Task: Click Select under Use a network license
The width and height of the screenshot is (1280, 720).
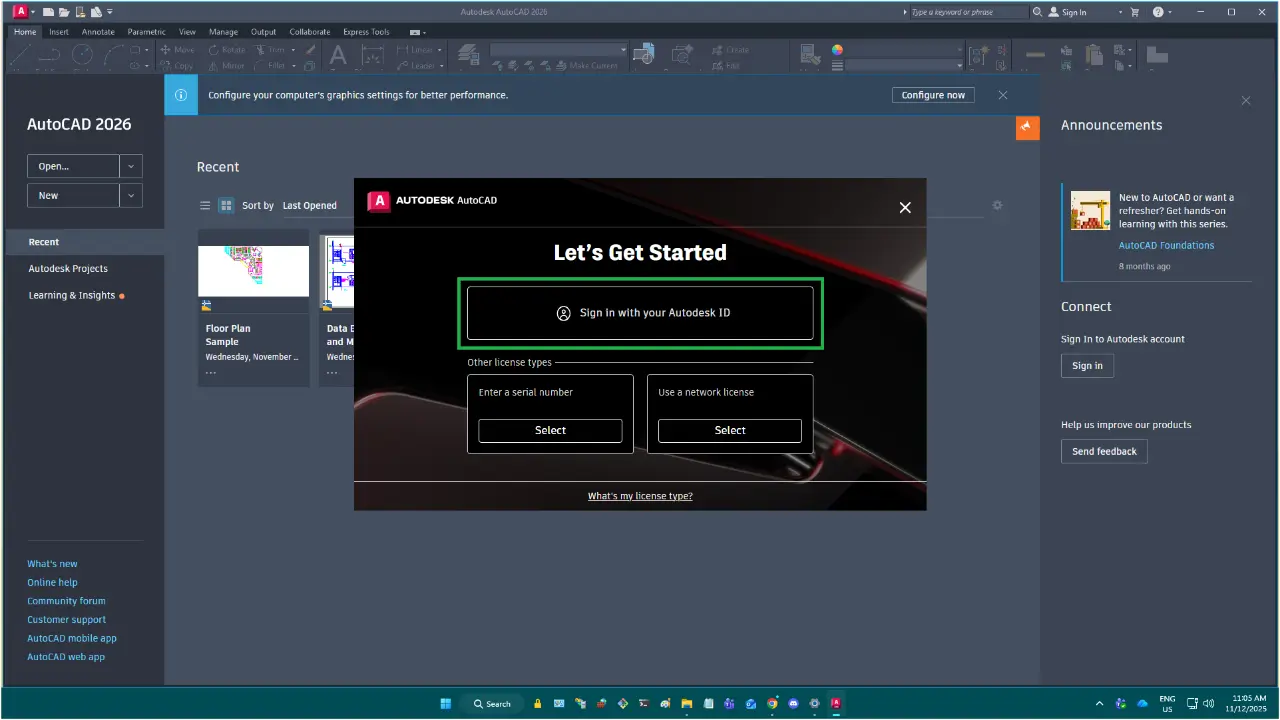Action: pos(730,430)
